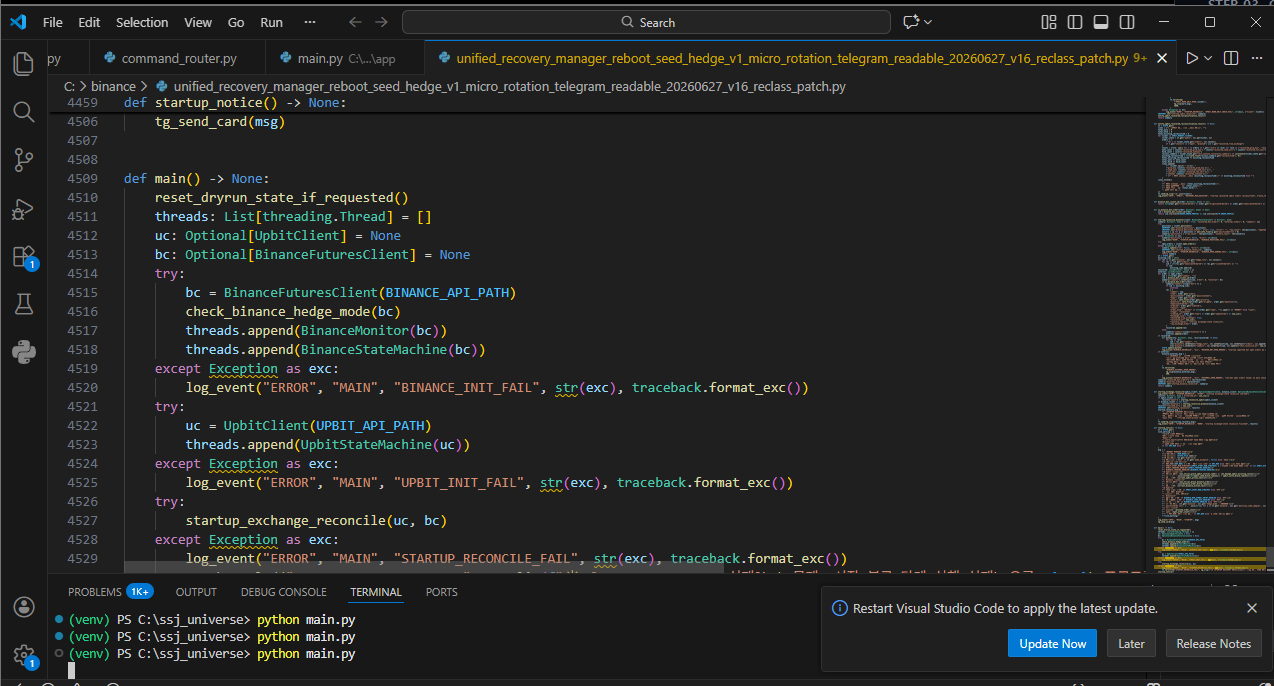Click the Later button
1274x686 pixels.
(1131, 643)
